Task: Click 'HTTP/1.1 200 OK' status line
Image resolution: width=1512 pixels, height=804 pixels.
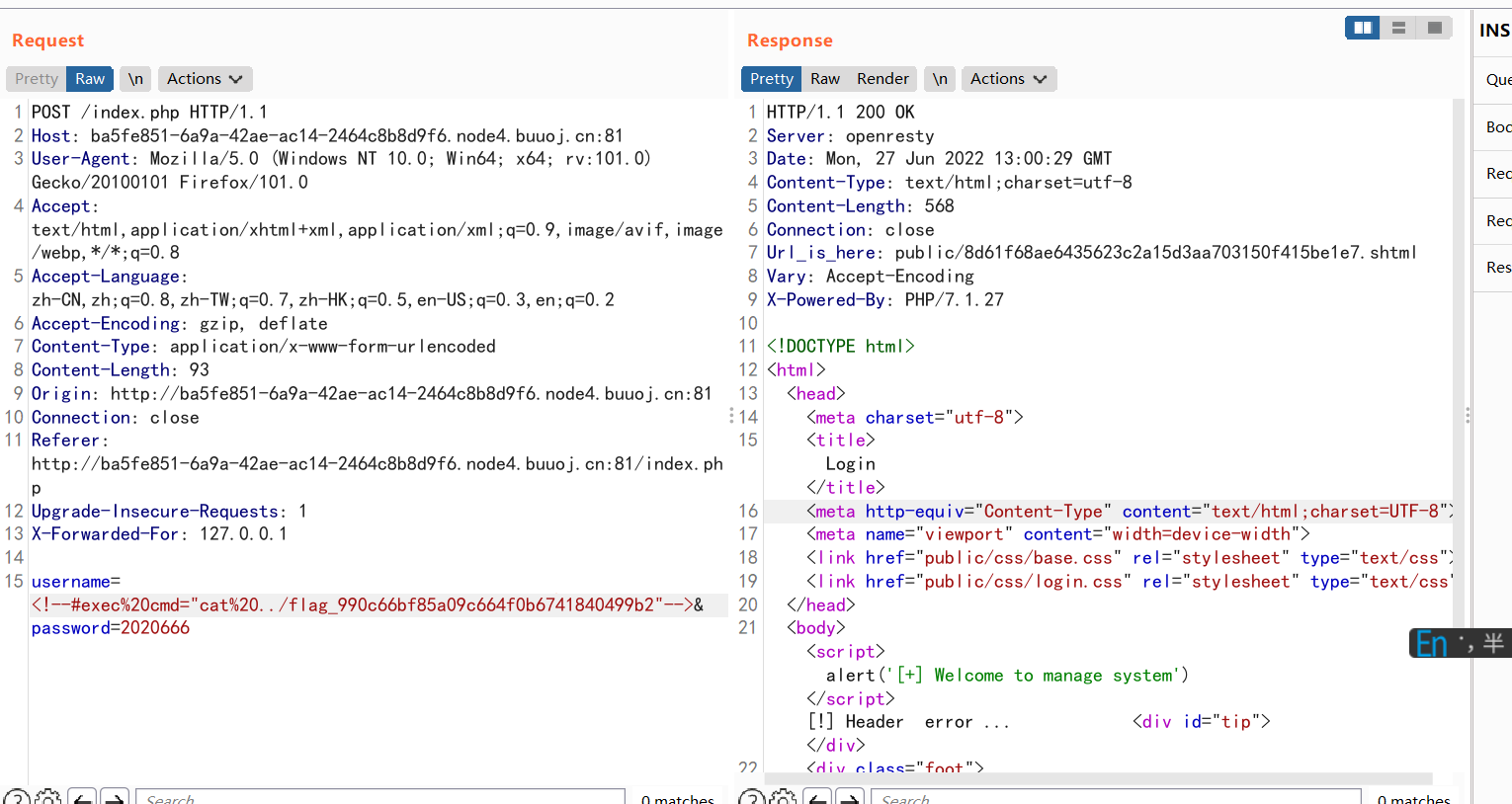Action: (x=841, y=112)
